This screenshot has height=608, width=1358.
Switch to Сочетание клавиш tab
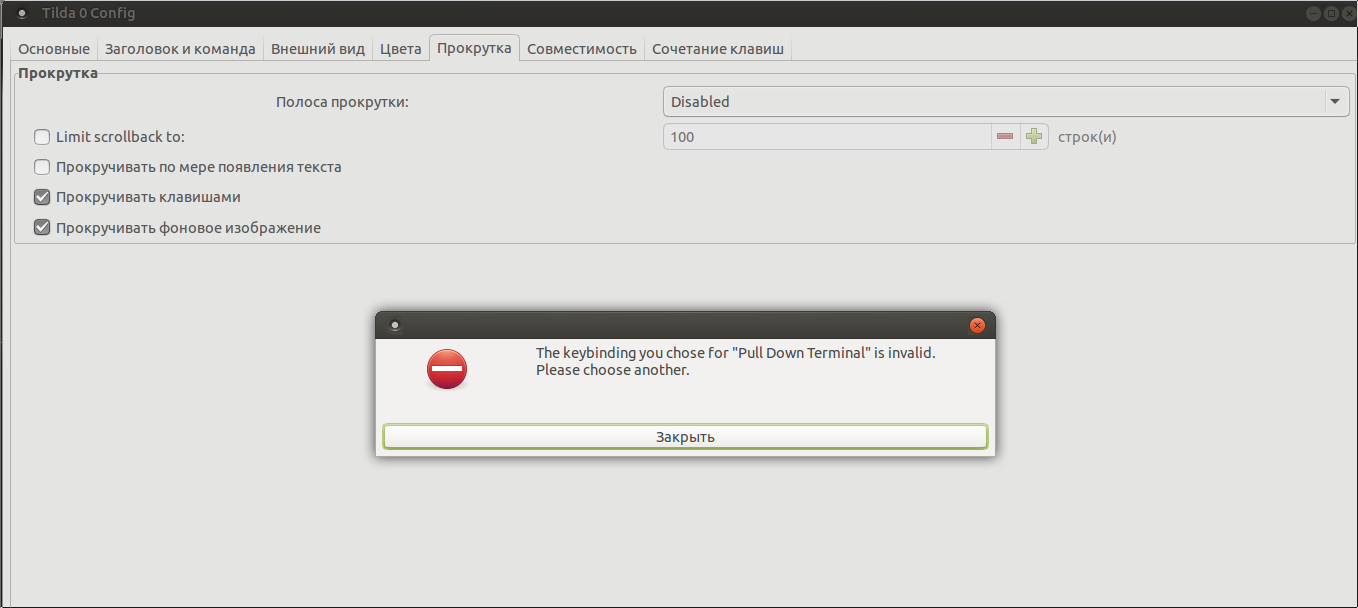point(718,48)
